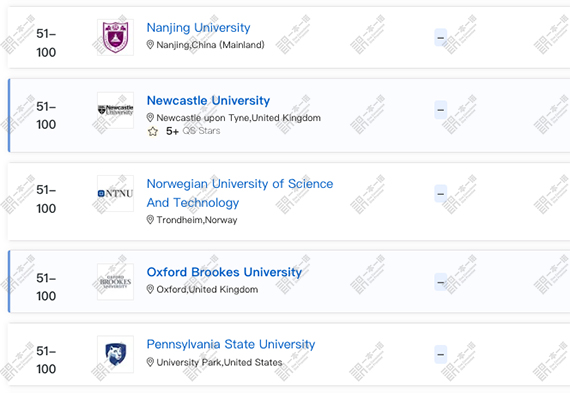Image resolution: width=570 pixels, height=393 pixels.
Task: Click the Newcastle University logo thumbnail
Action: coord(115,110)
